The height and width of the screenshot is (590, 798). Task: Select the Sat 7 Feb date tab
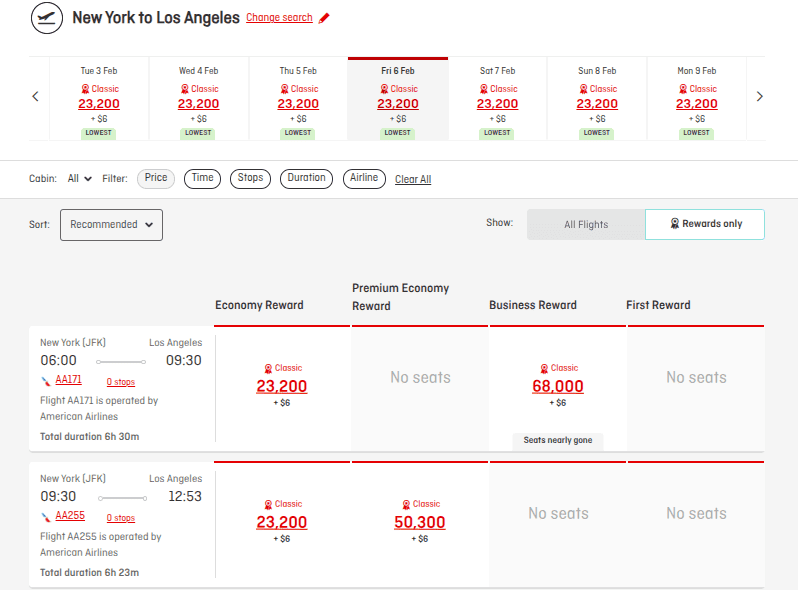(x=497, y=99)
